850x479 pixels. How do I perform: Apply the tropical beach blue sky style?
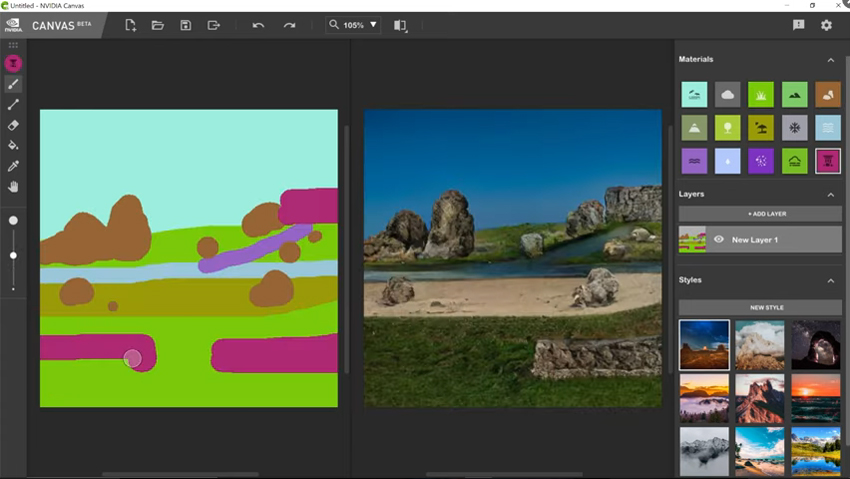(760, 451)
